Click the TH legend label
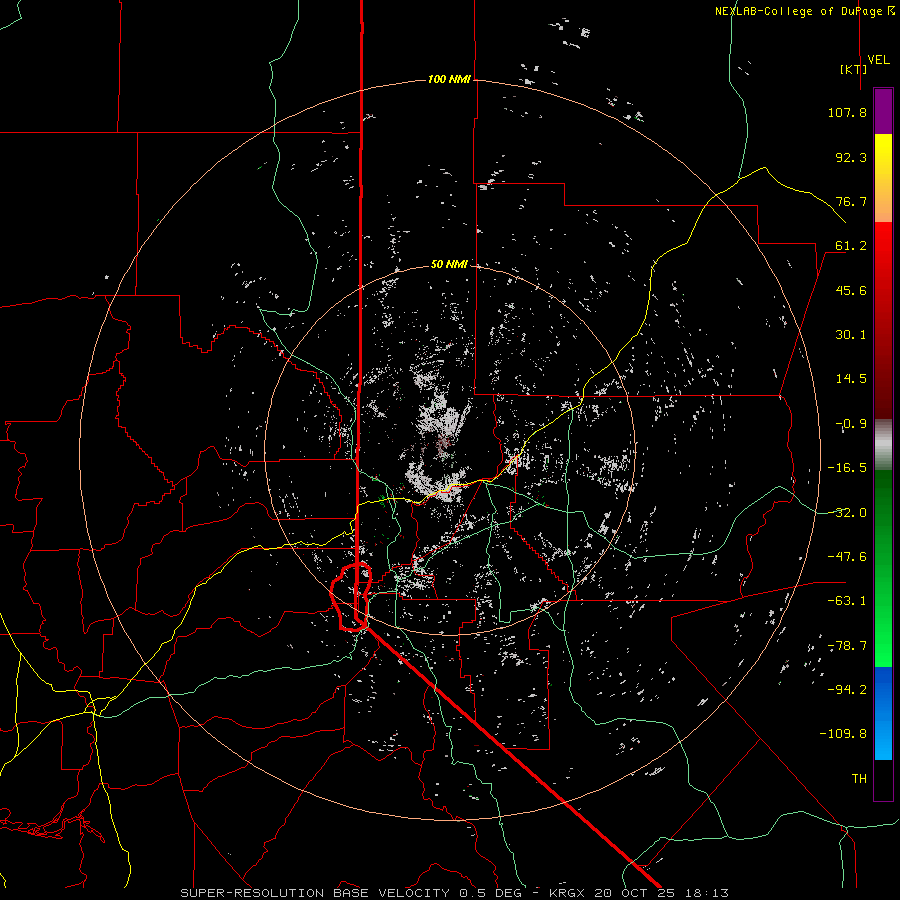This screenshot has width=900, height=900. (x=859, y=779)
